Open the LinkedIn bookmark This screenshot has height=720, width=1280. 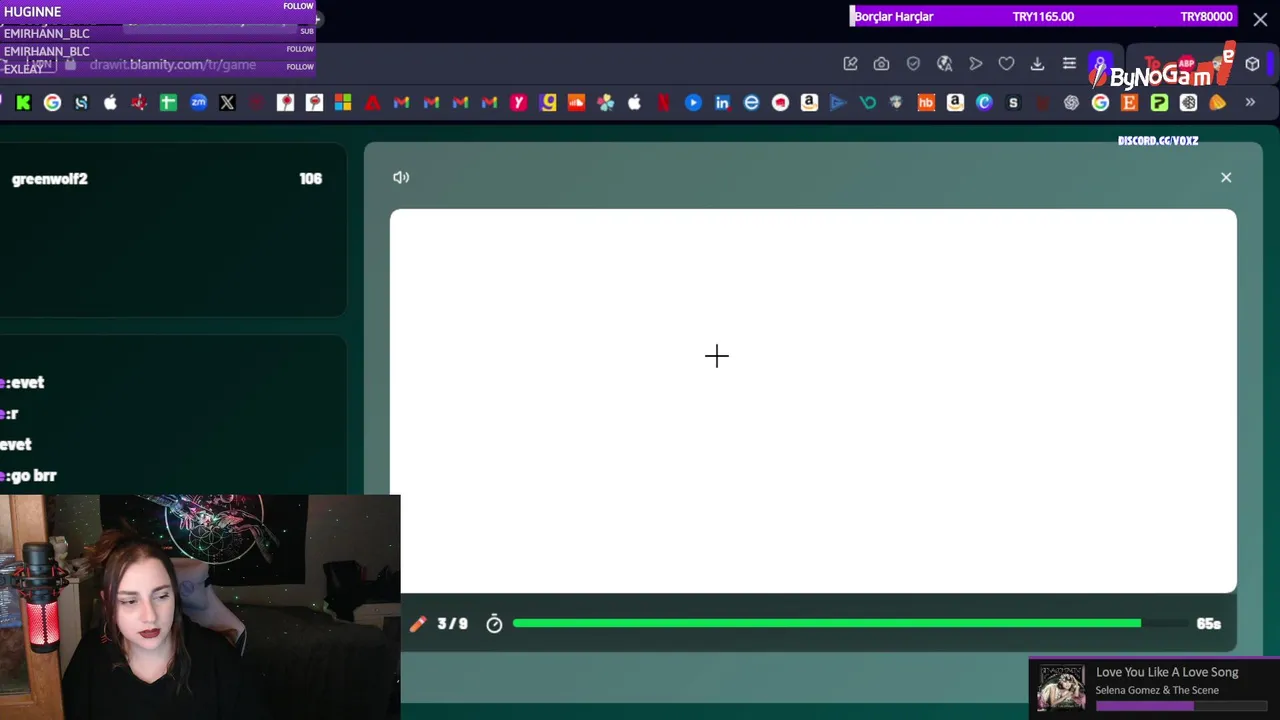(722, 102)
